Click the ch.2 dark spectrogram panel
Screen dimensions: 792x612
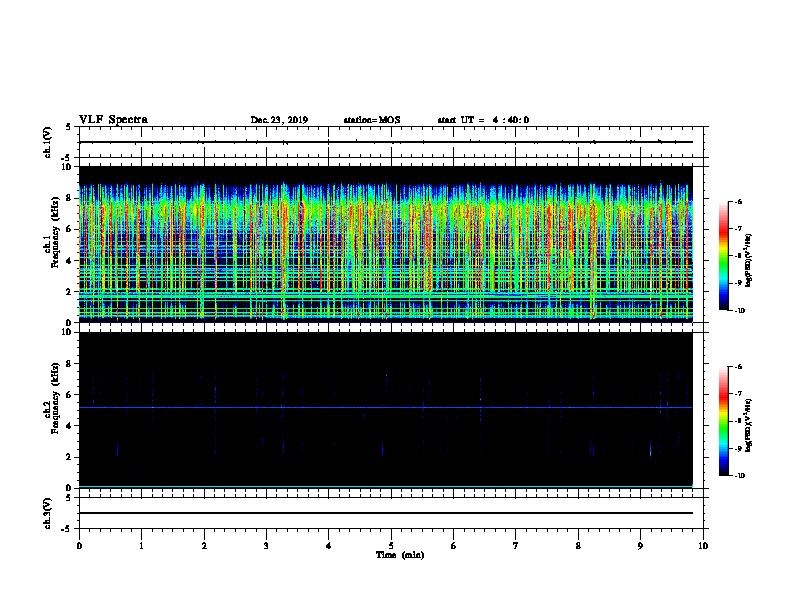[386, 410]
